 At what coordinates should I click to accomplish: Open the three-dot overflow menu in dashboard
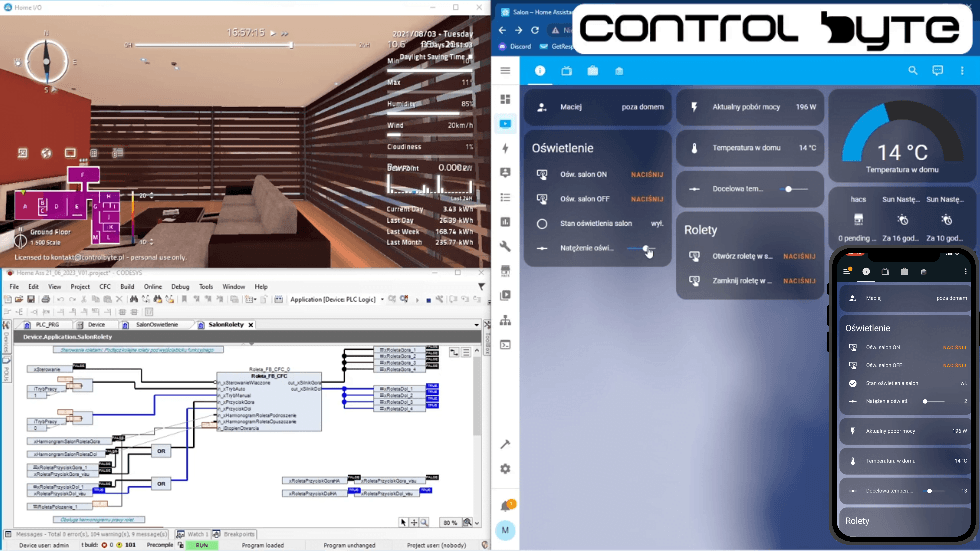coord(964,71)
